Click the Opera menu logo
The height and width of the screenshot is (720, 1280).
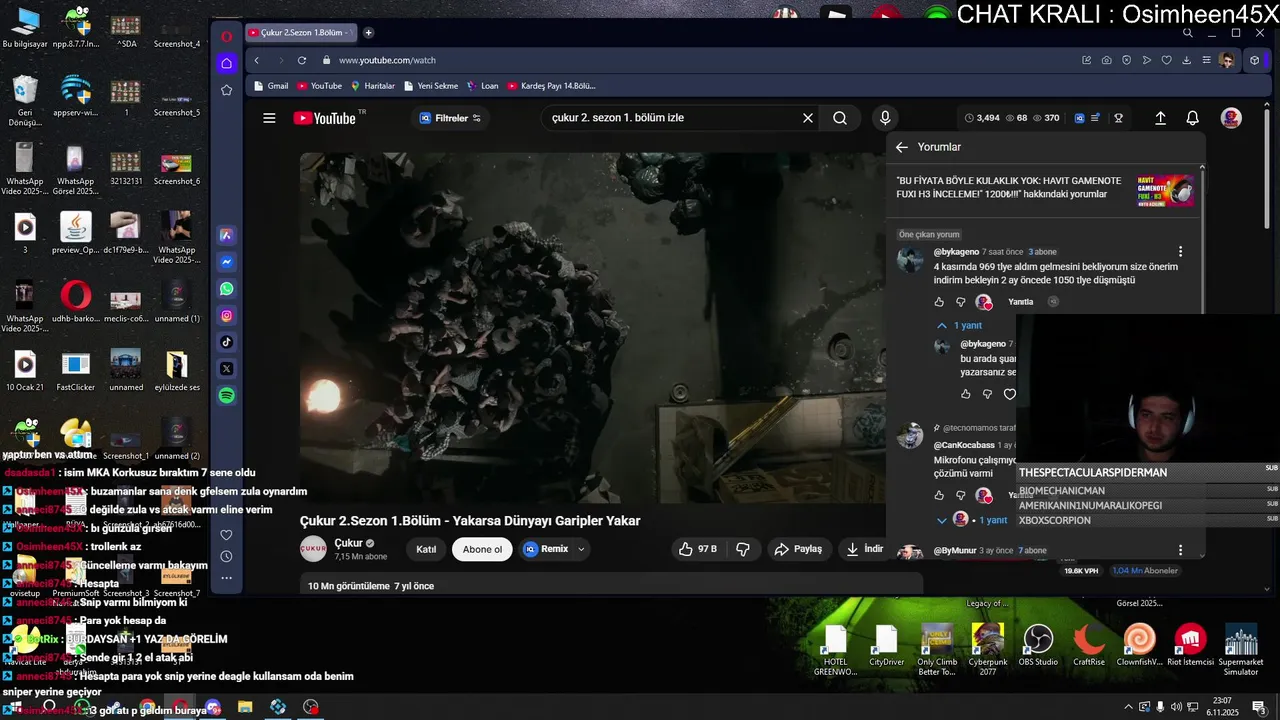(x=227, y=36)
